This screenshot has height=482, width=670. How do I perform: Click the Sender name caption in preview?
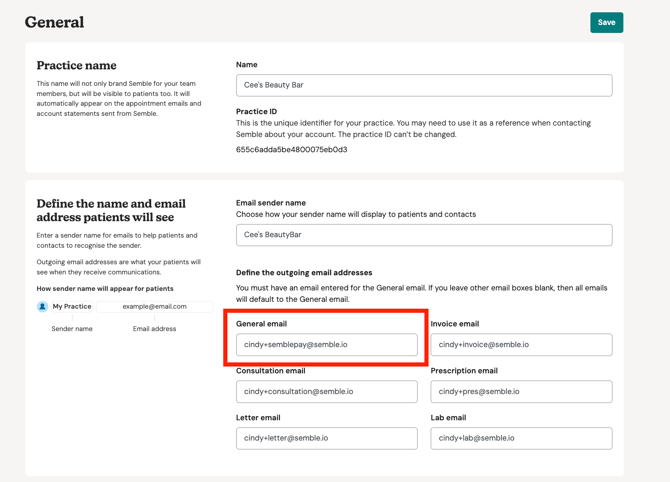click(72, 329)
